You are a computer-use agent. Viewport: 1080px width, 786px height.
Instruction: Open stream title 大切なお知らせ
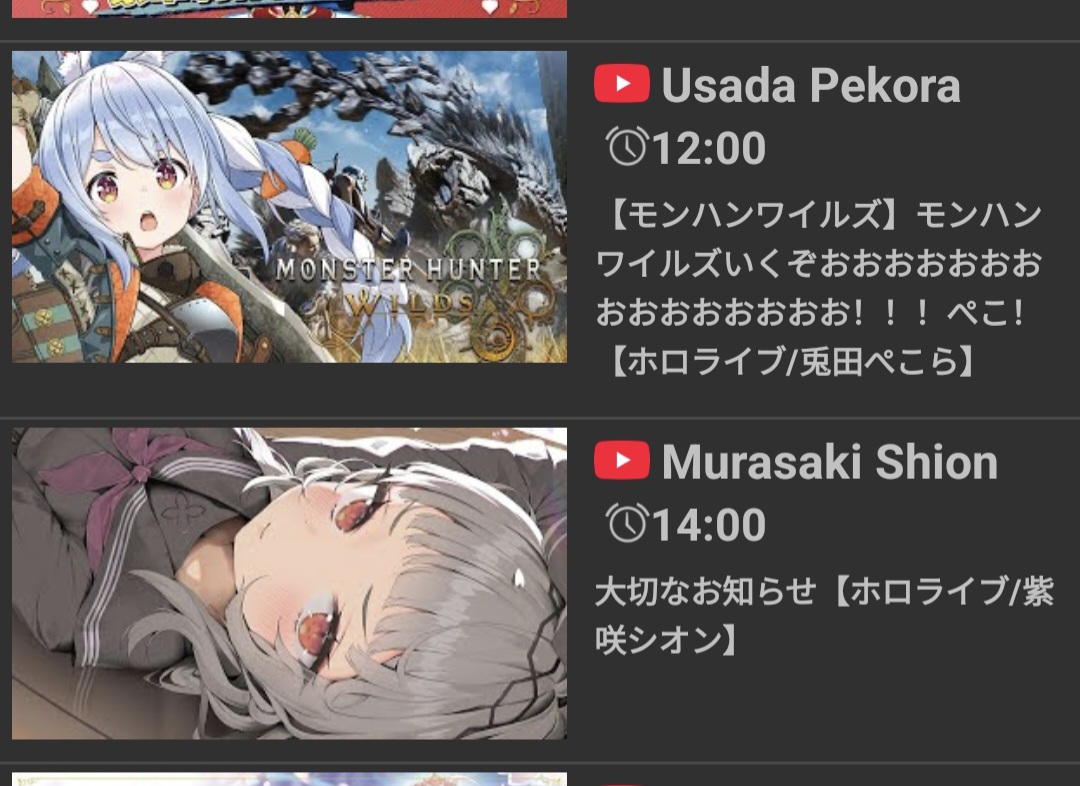704,592
